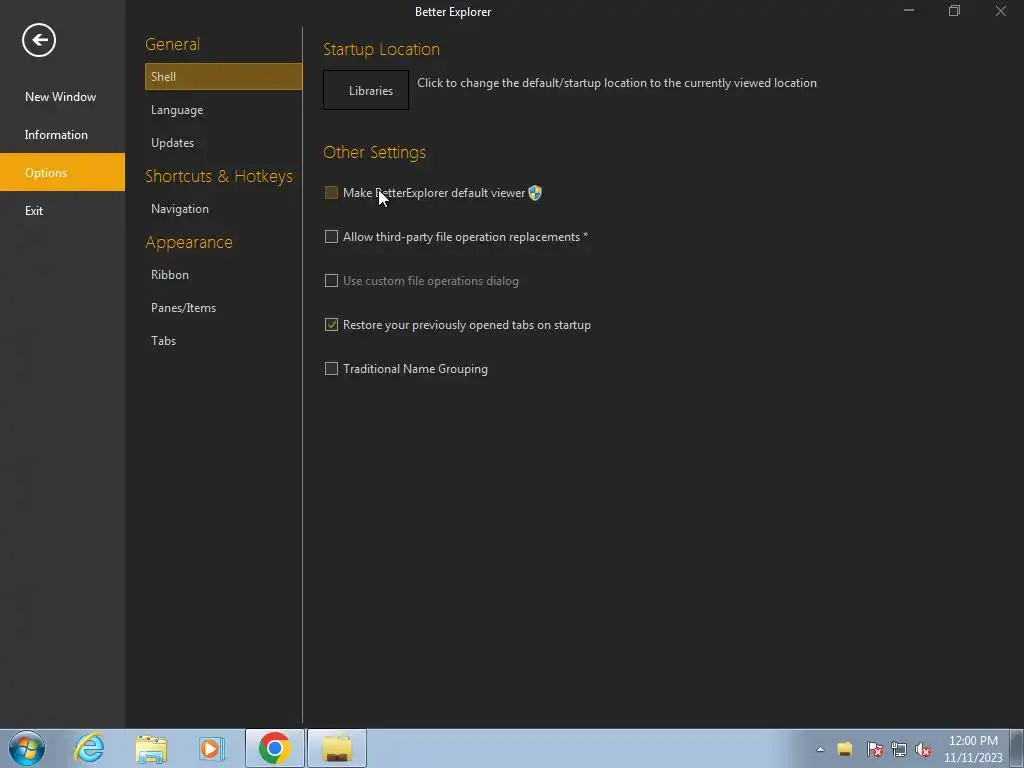Select the Options menu item
Viewport: 1024px width, 768px height.
coord(62,172)
